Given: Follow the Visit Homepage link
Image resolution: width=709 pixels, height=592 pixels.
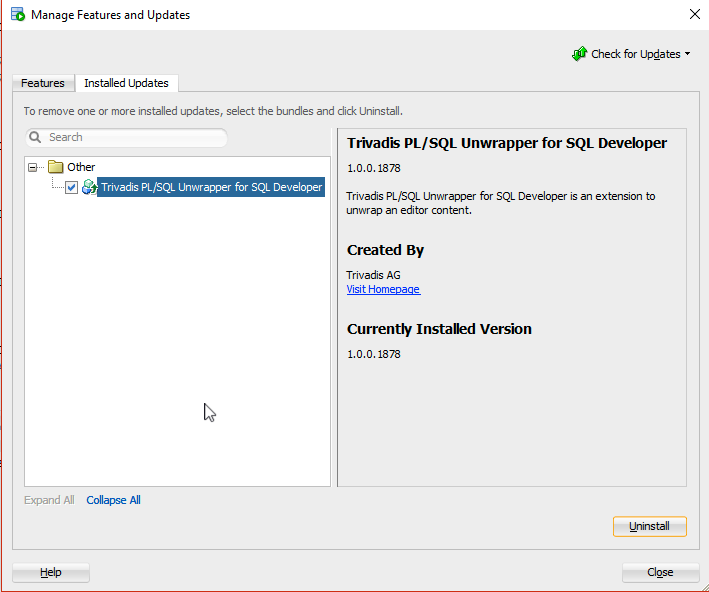Looking at the screenshot, I should 383,289.
